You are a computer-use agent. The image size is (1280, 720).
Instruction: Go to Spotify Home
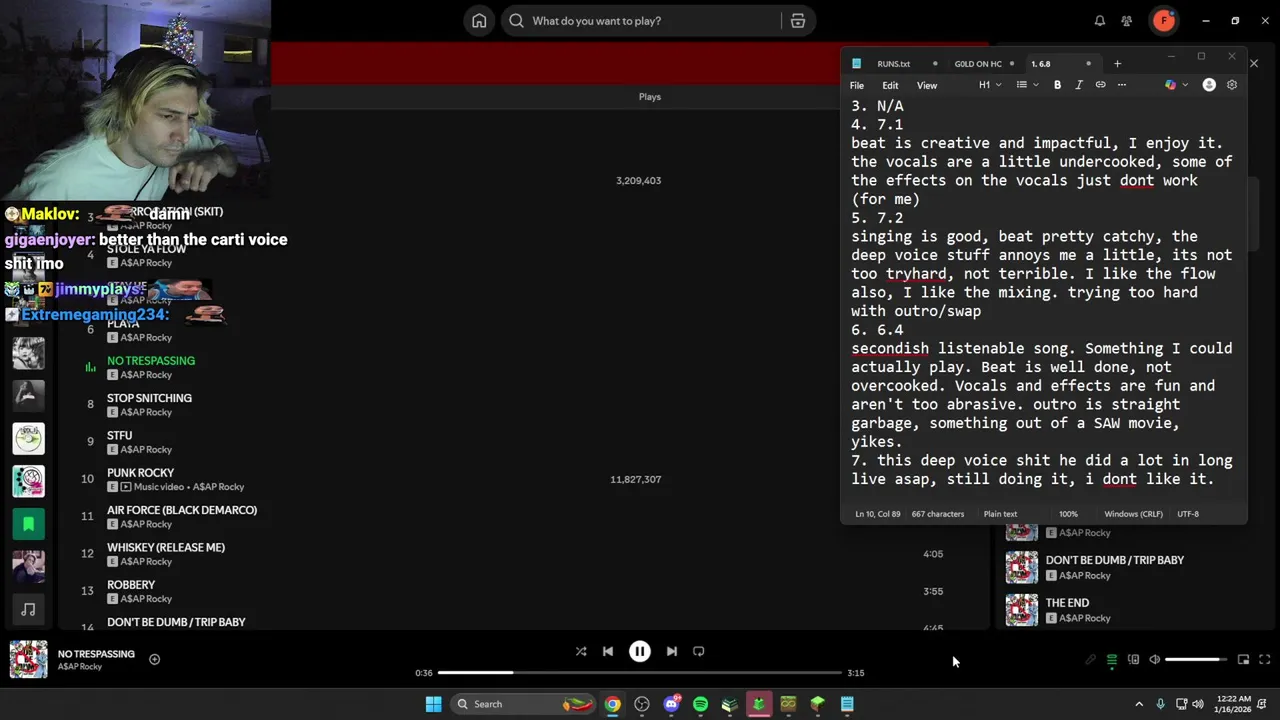[x=479, y=21]
